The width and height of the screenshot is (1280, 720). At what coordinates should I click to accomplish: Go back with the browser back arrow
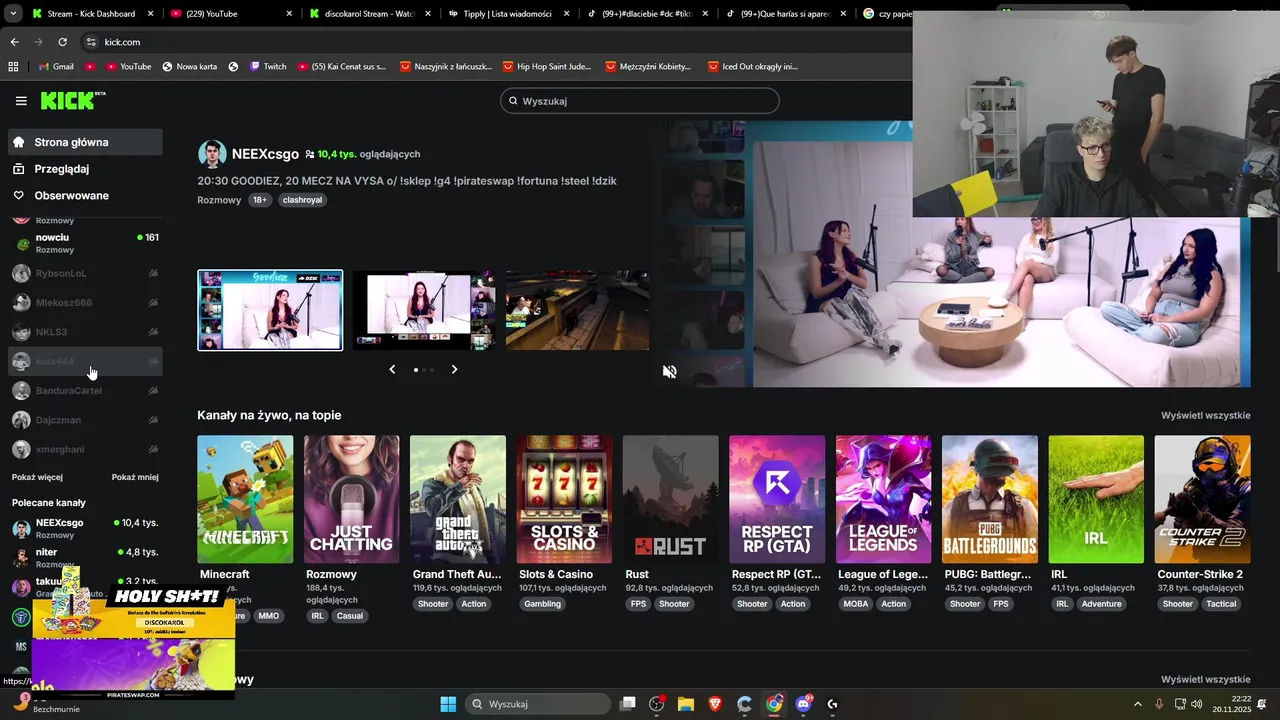[14, 42]
